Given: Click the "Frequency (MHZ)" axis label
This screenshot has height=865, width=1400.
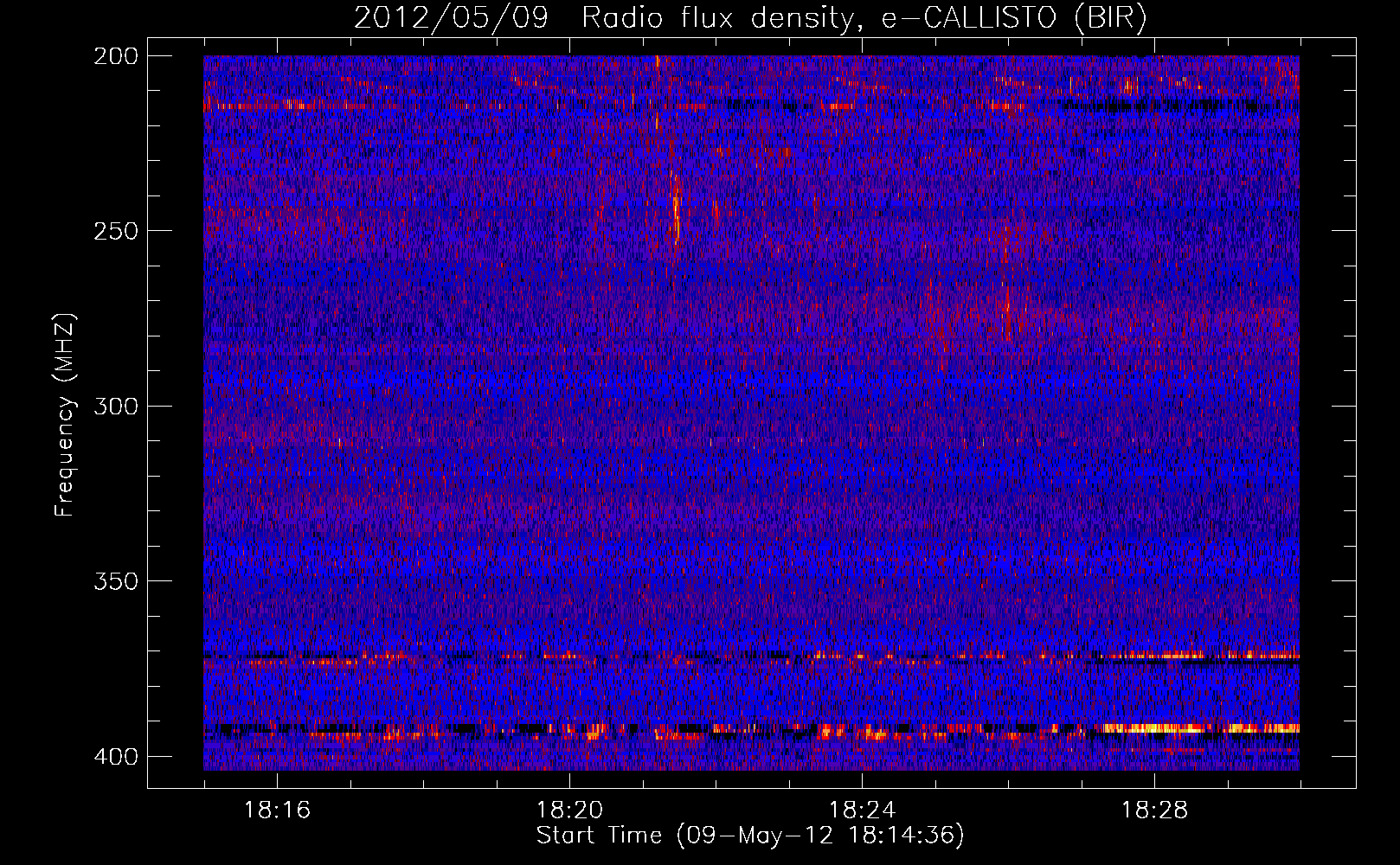Looking at the screenshot, I should tap(65, 415).
